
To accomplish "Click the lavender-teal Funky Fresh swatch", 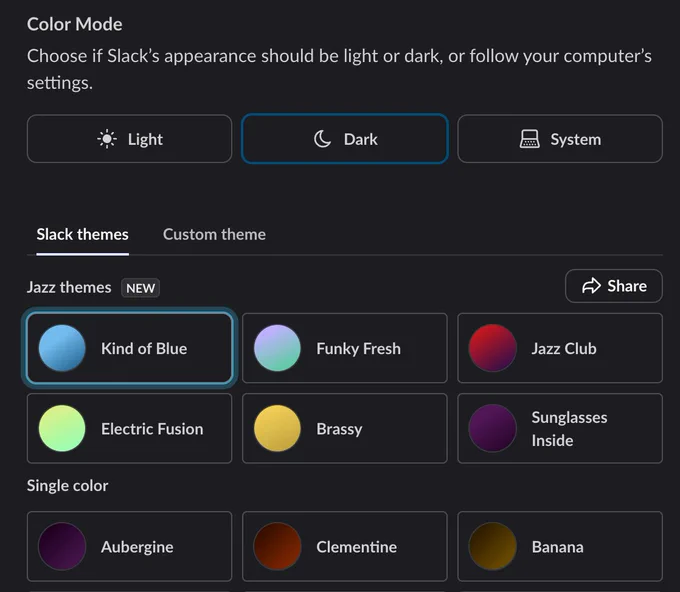I will (x=277, y=348).
